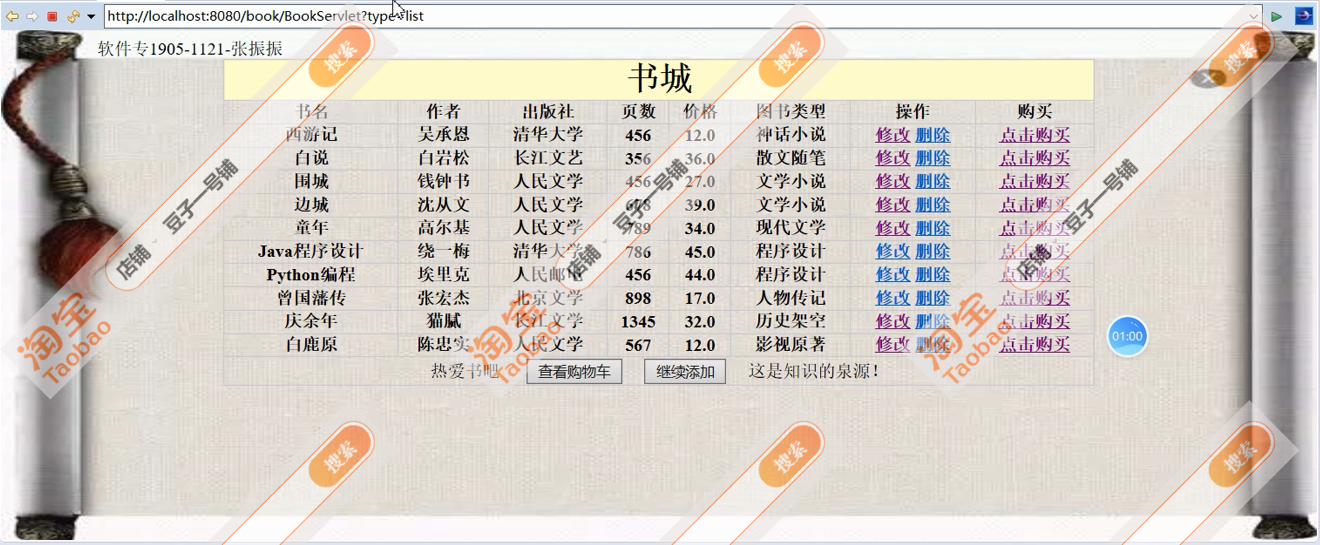
Task: Select the 图书类型 column header
Action: [x=790, y=112]
